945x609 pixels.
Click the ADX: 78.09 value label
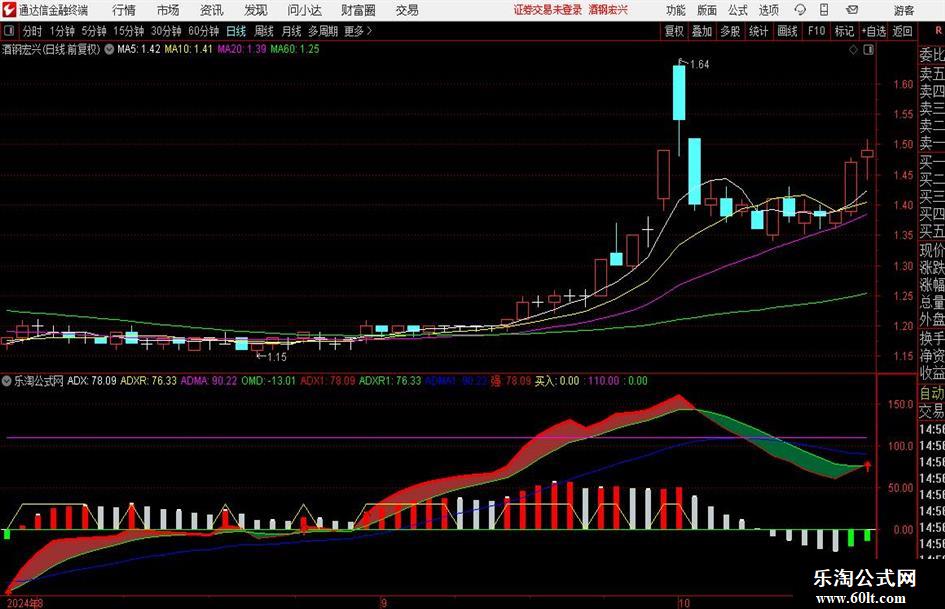[x=92, y=381]
